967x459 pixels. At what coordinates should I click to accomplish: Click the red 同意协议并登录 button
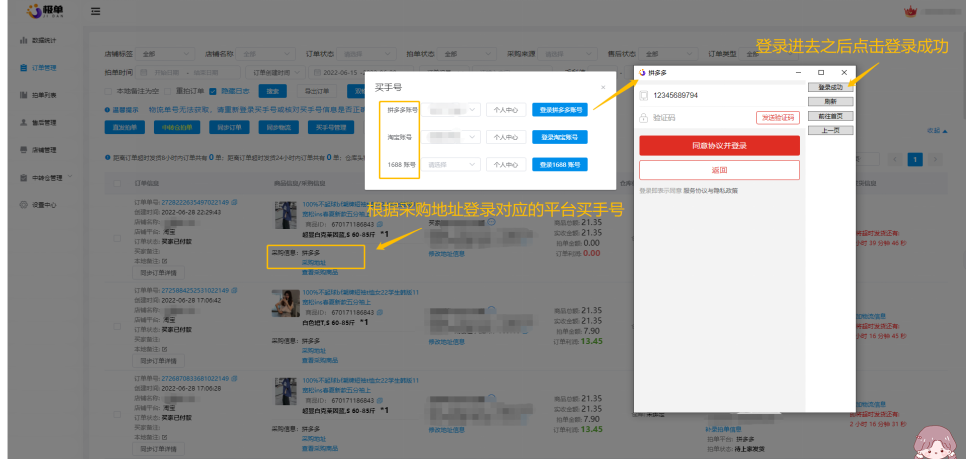point(719,146)
